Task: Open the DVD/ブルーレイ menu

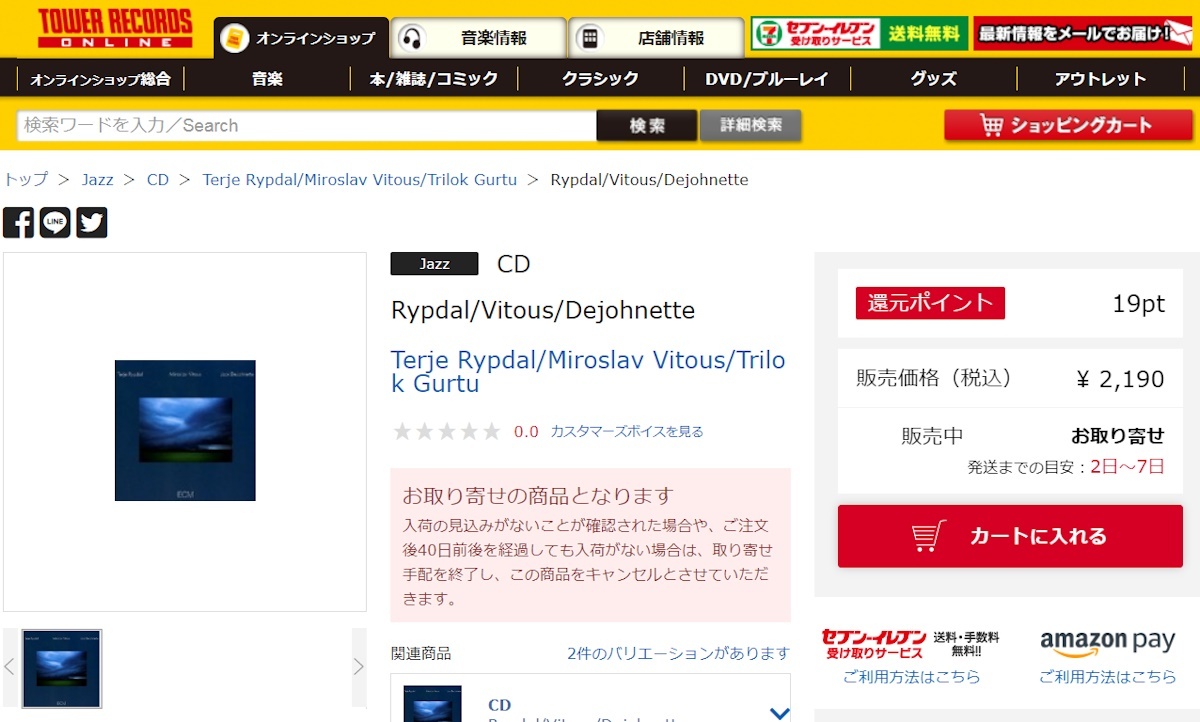Action: [x=767, y=79]
